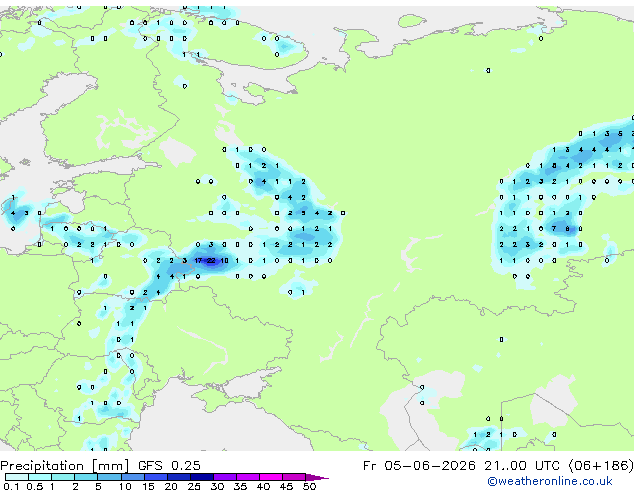Viewport: 634px width, 490px height.
Task: Click the 'Precipitation [mm] GFS 0.25' title
Action: pyautogui.click(x=100, y=465)
